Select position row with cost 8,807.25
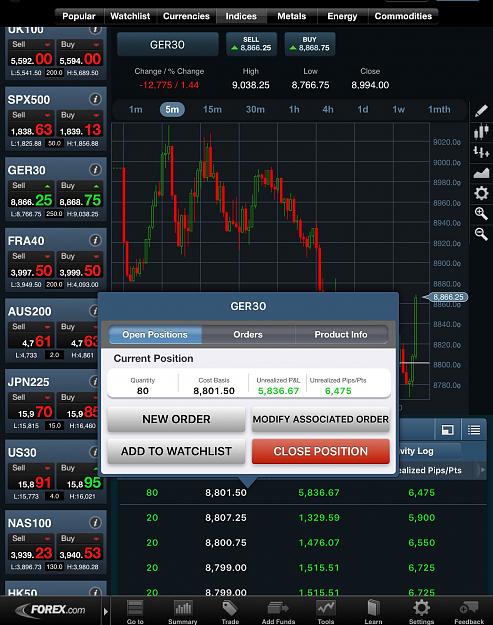Screen dimensions: 493x625 [x=303, y=518]
